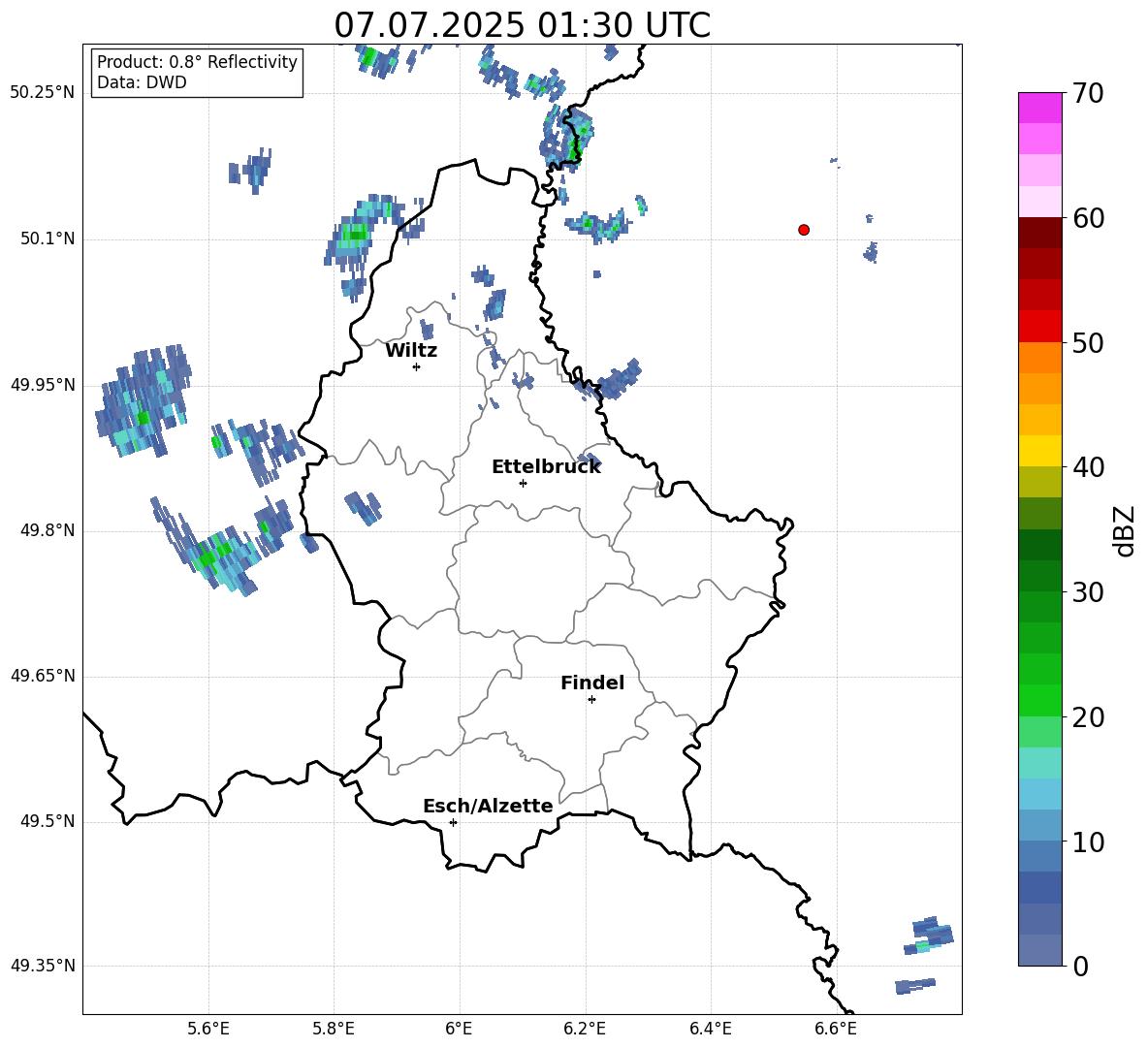
Task: Click the Findel location cross marker
Action: coord(591,700)
